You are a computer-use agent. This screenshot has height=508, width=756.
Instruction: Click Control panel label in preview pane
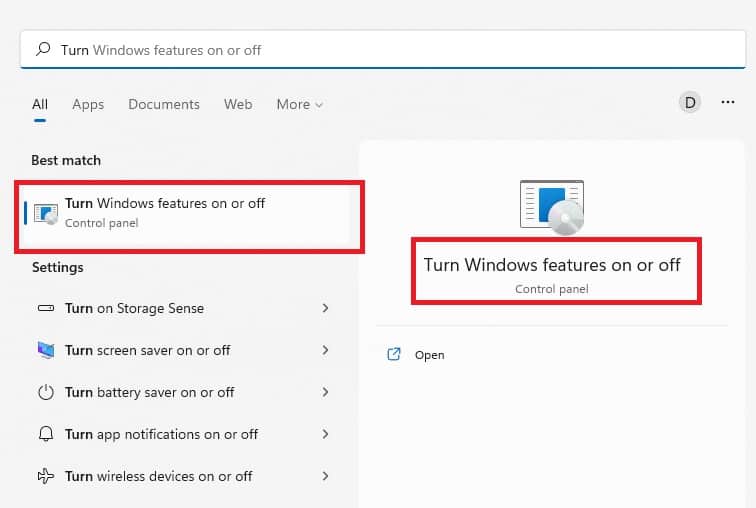[x=552, y=289]
